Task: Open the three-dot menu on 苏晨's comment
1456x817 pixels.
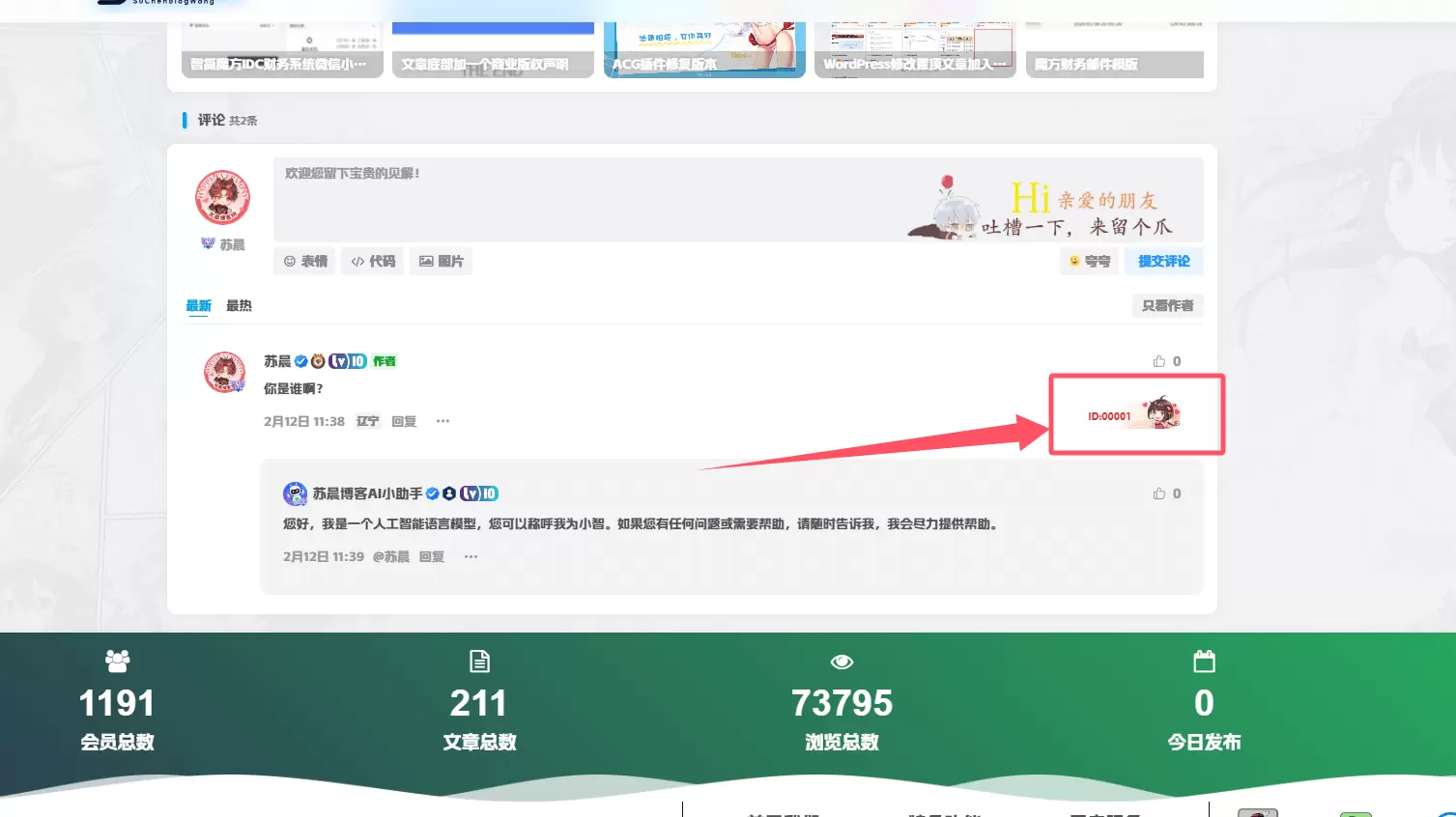Action: 443,421
